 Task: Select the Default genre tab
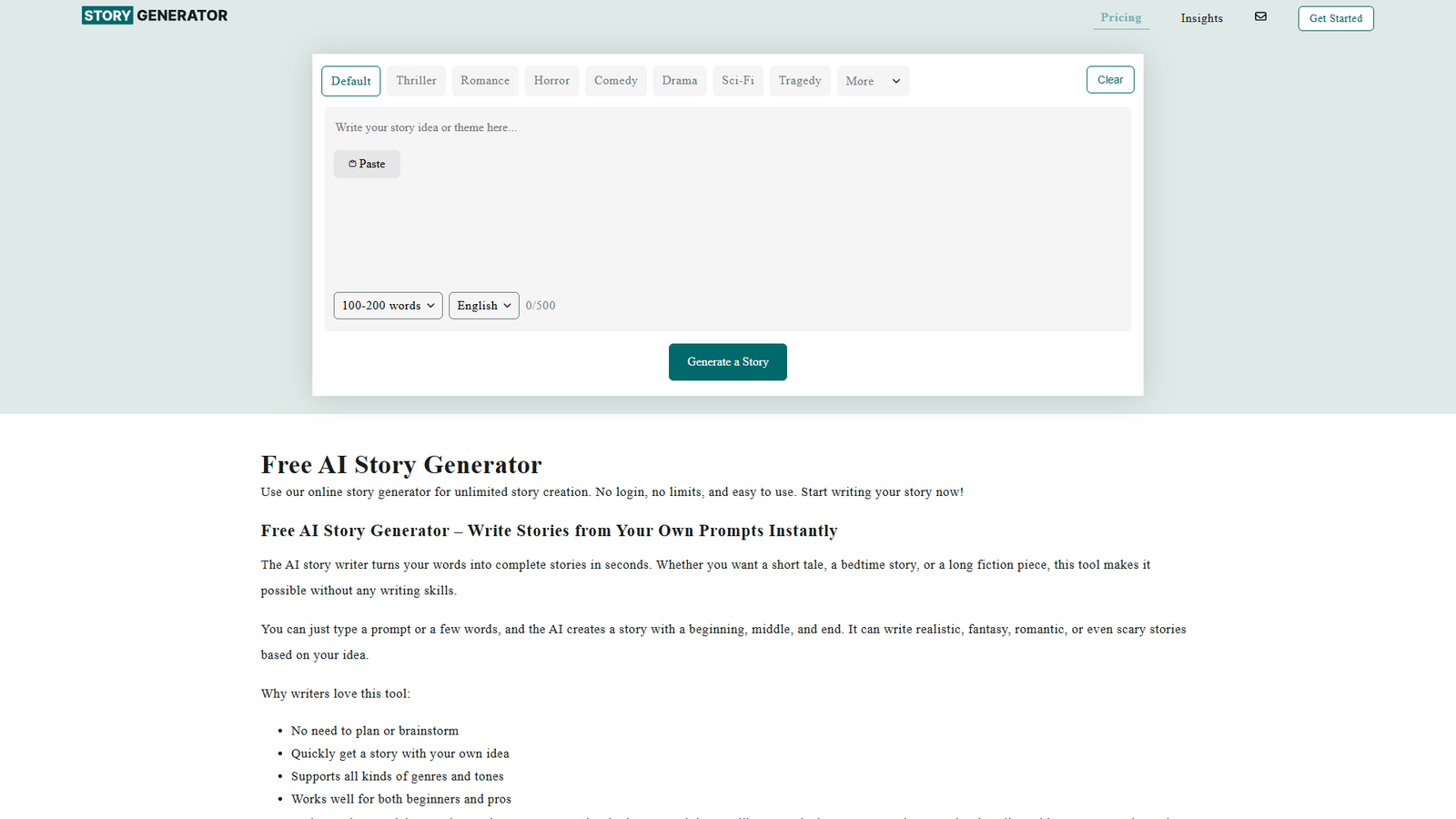click(x=350, y=81)
